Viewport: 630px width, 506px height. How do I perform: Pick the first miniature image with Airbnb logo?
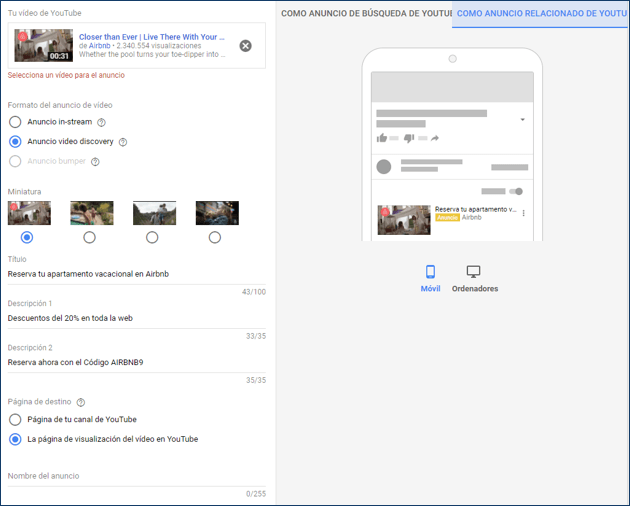(29, 213)
